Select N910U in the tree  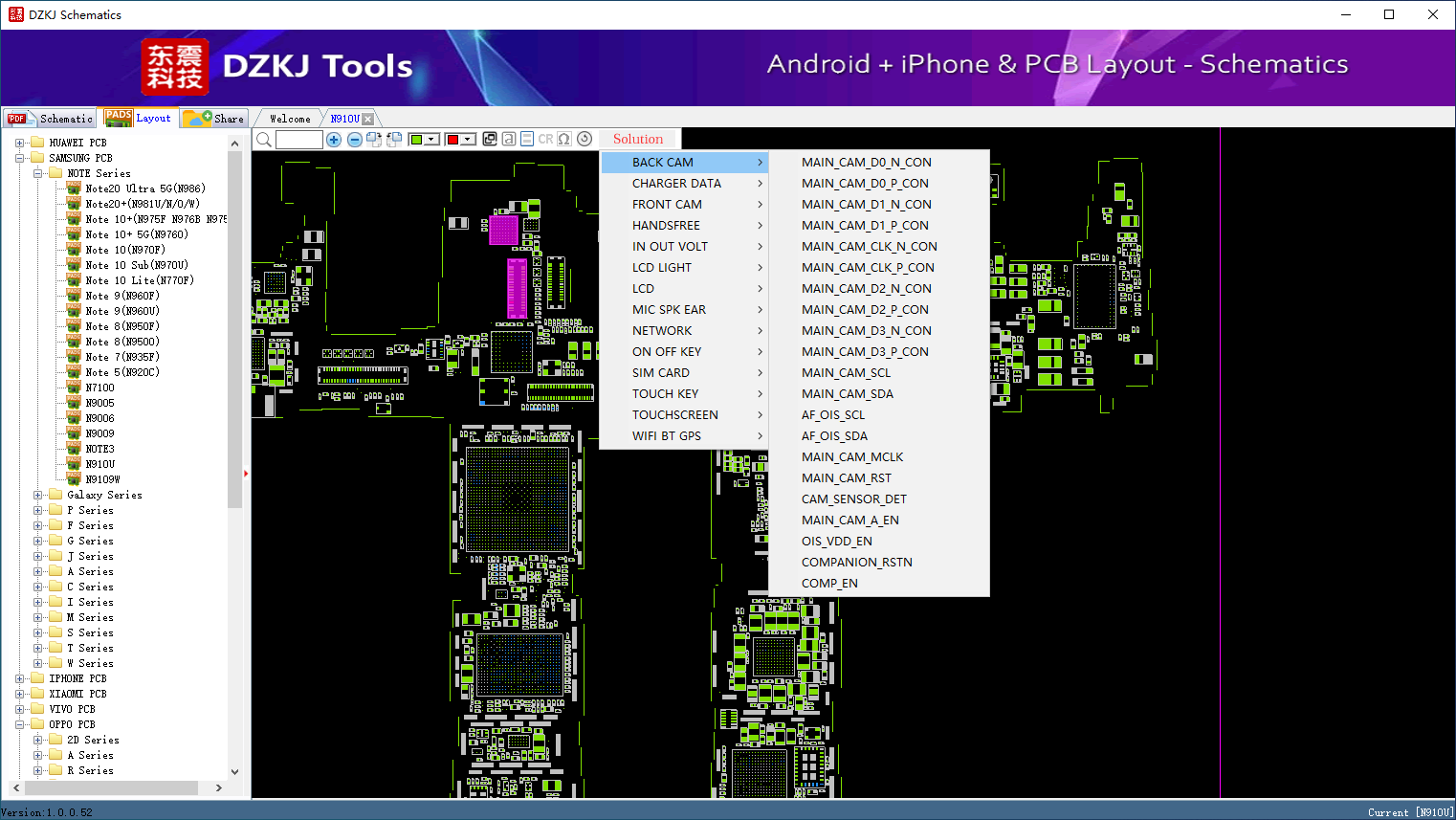100,464
